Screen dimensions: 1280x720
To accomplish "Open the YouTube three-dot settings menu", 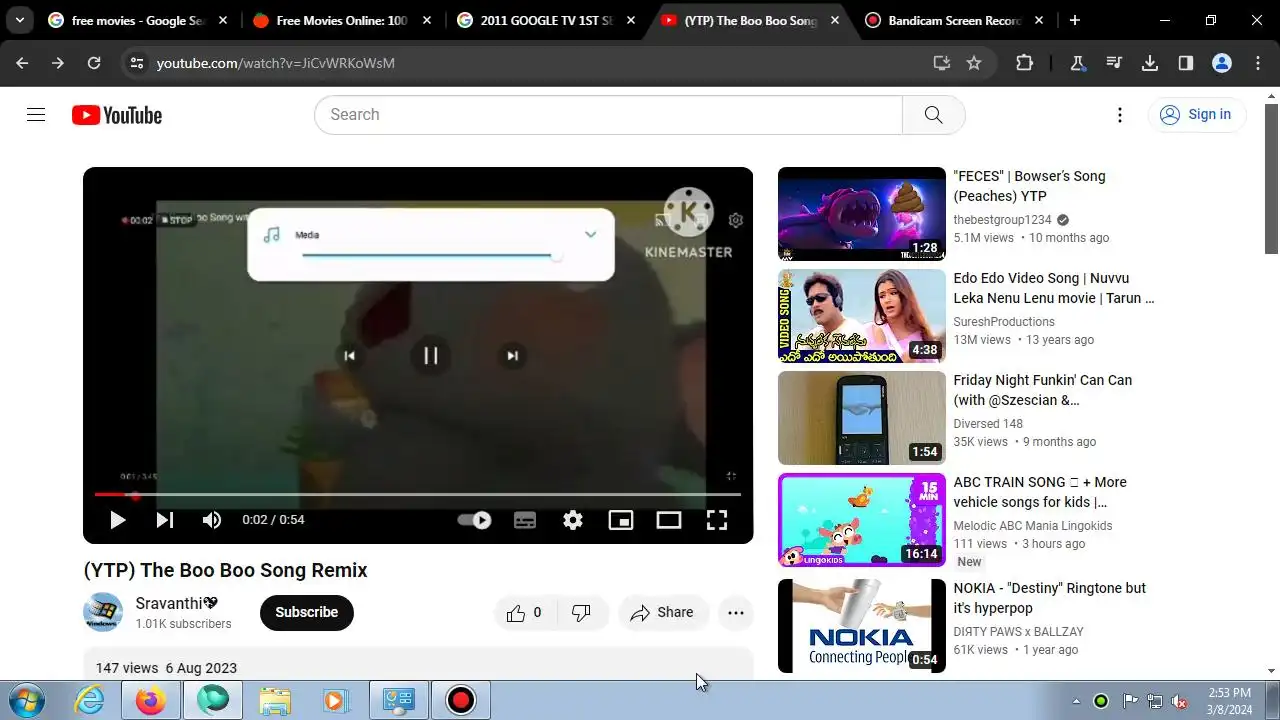I will click(1120, 115).
